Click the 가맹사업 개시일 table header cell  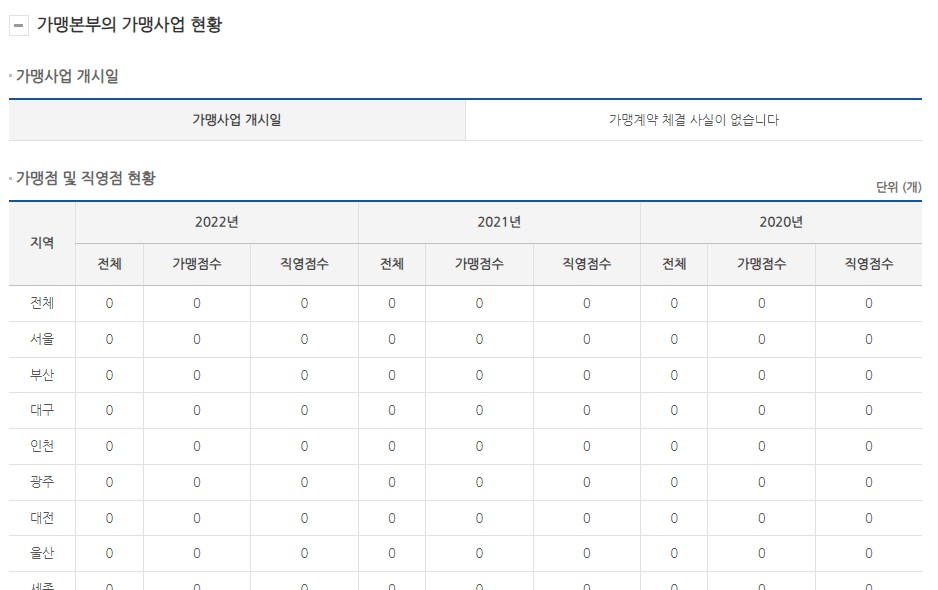coord(237,120)
